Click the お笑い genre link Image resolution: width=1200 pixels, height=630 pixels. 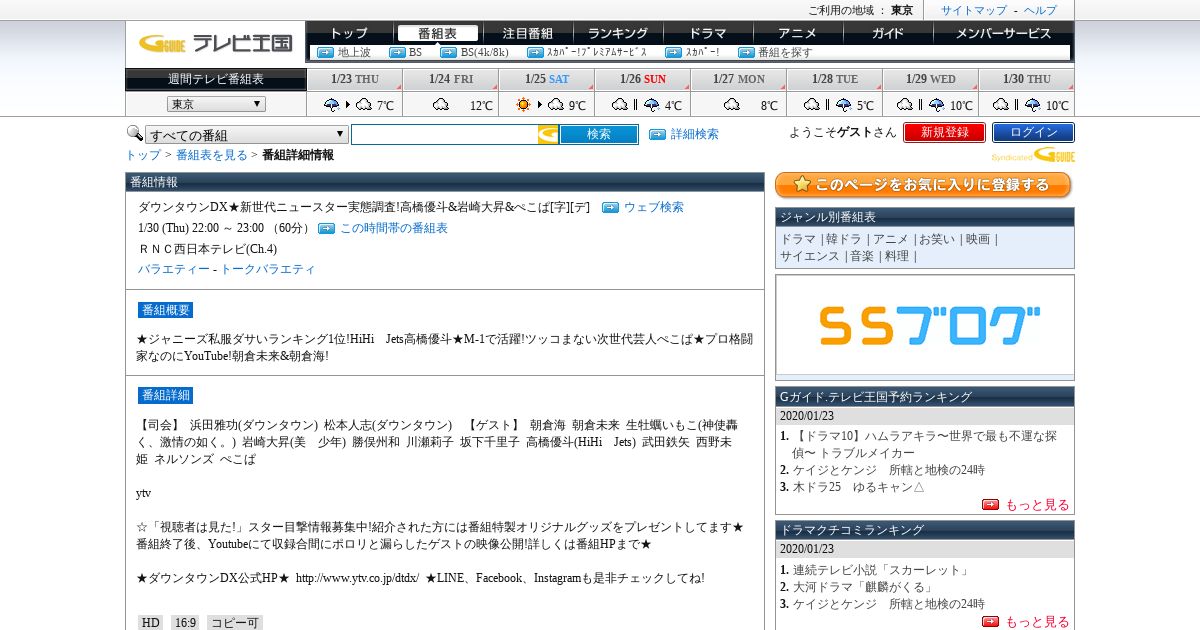coord(935,239)
